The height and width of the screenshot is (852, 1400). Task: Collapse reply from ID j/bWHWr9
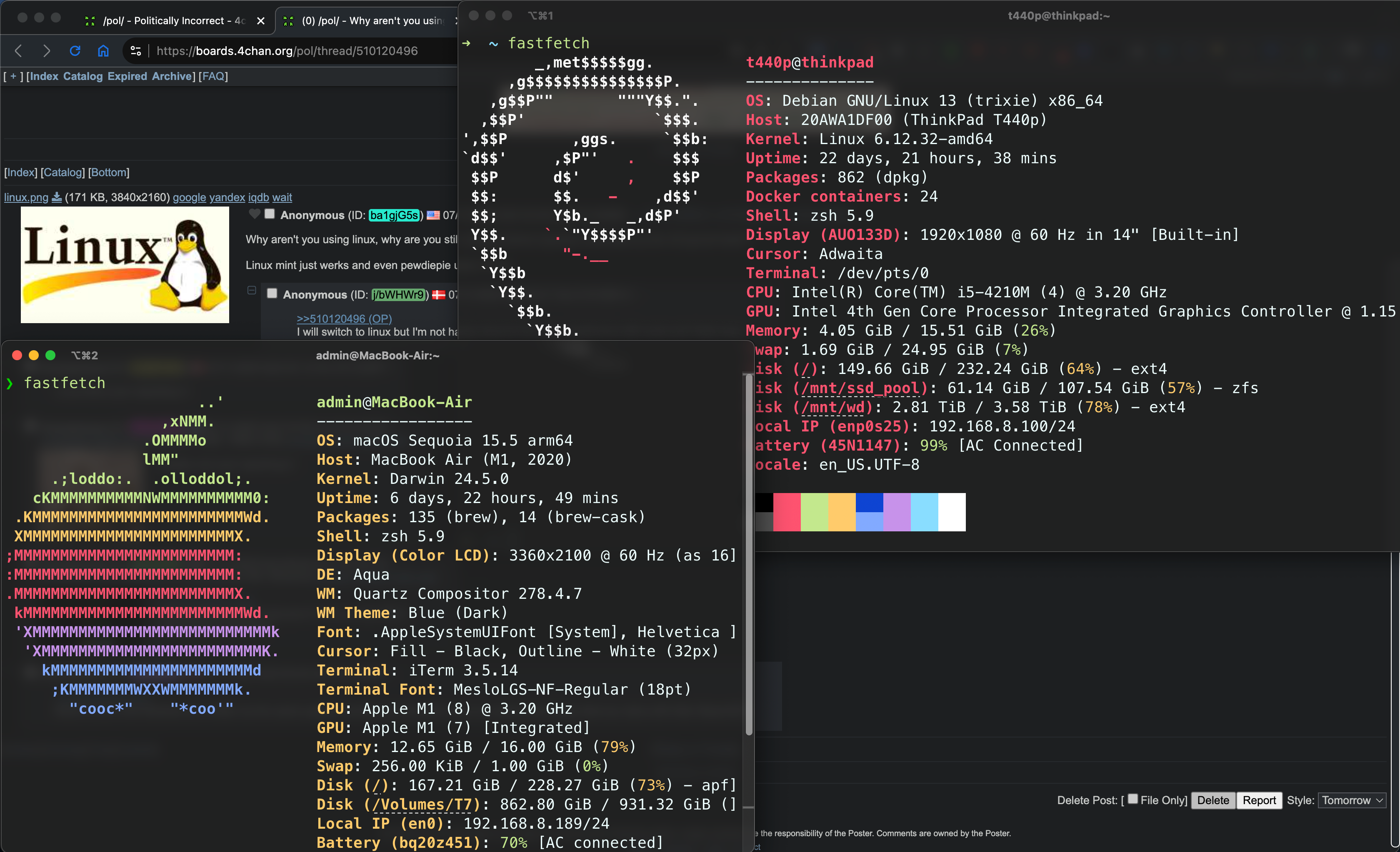click(x=252, y=290)
